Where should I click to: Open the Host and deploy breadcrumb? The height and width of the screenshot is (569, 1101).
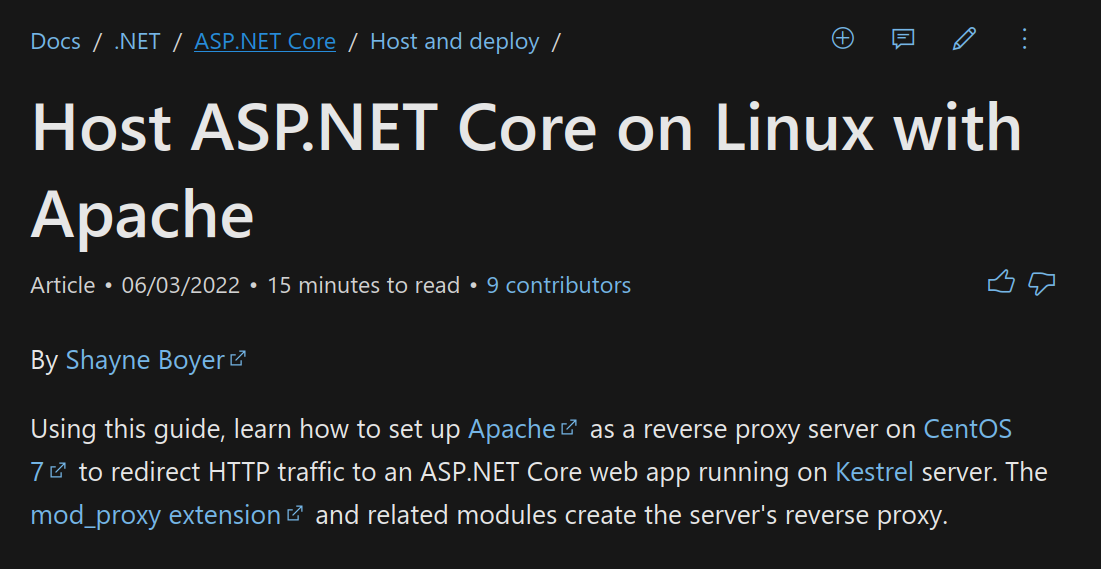[454, 41]
